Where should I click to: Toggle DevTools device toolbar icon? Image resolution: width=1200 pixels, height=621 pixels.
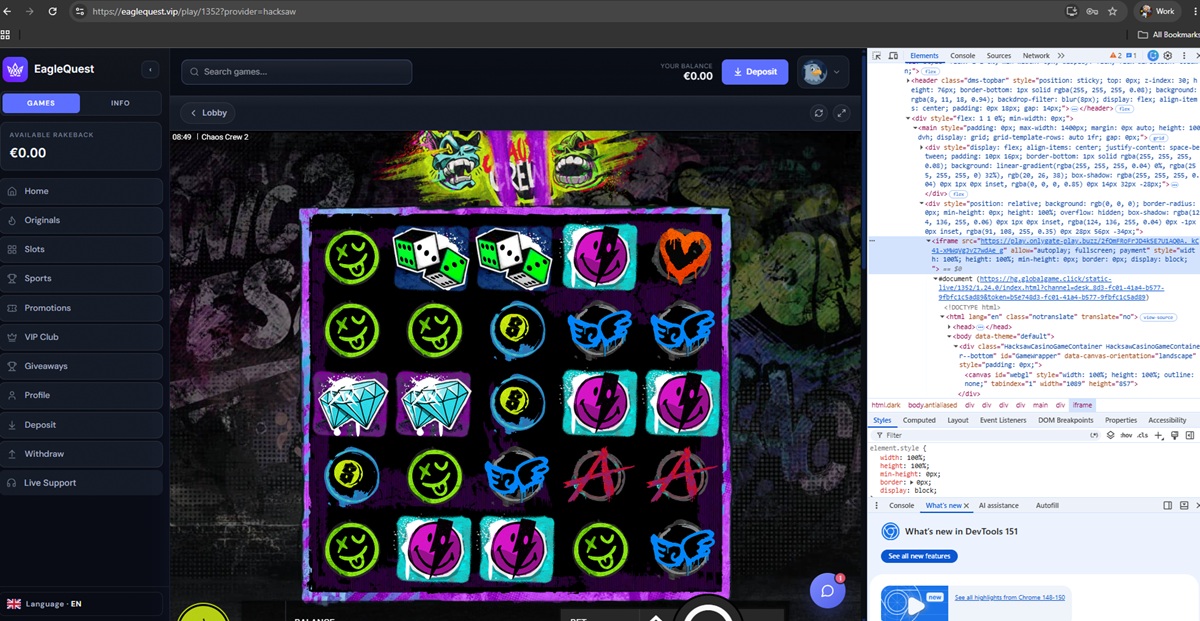[x=895, y=56]
